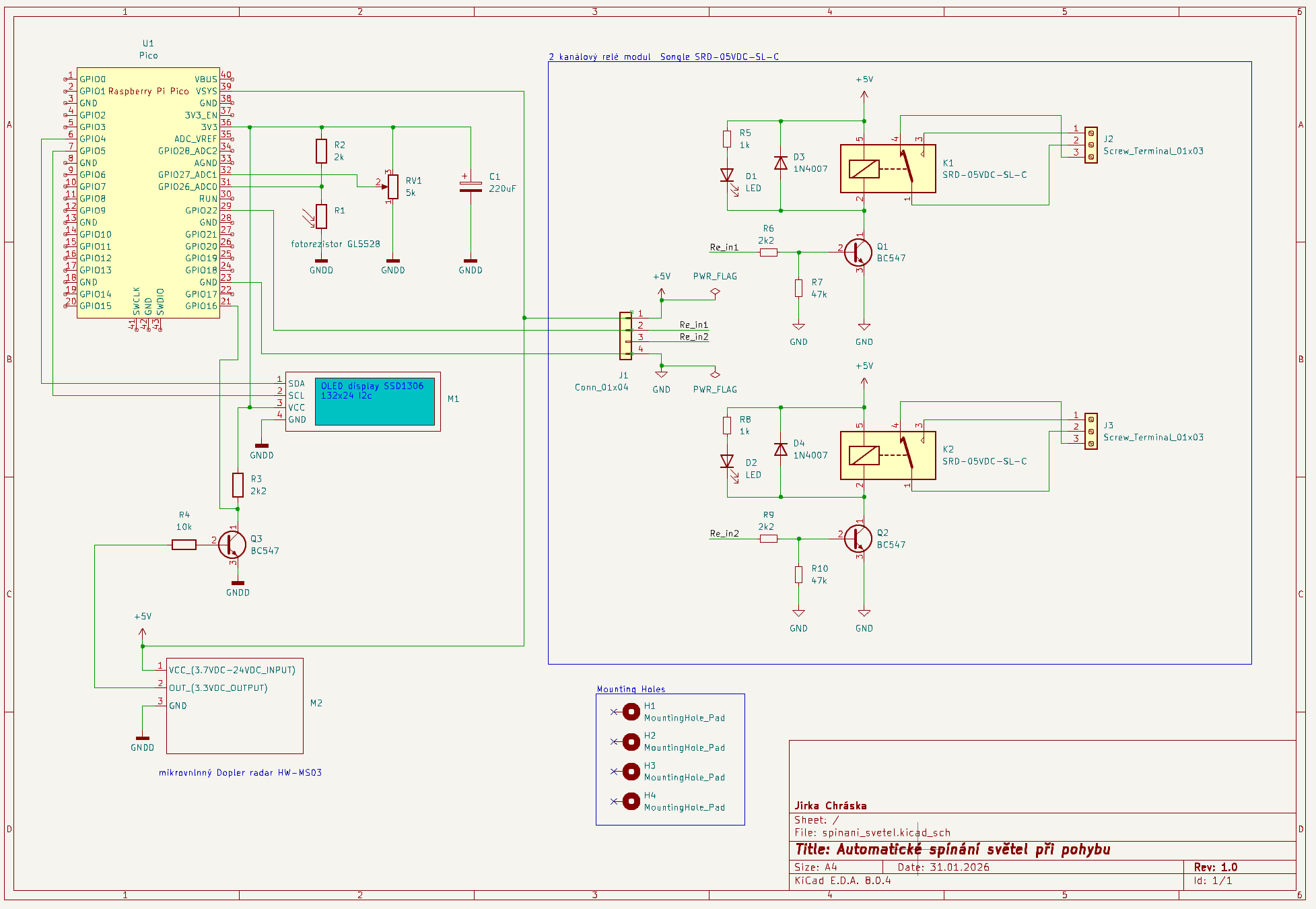The height and width of the screenshot is (909, 1316).
Task: Select potentiometer RV1 5k
Action: [x=394, y=187]
